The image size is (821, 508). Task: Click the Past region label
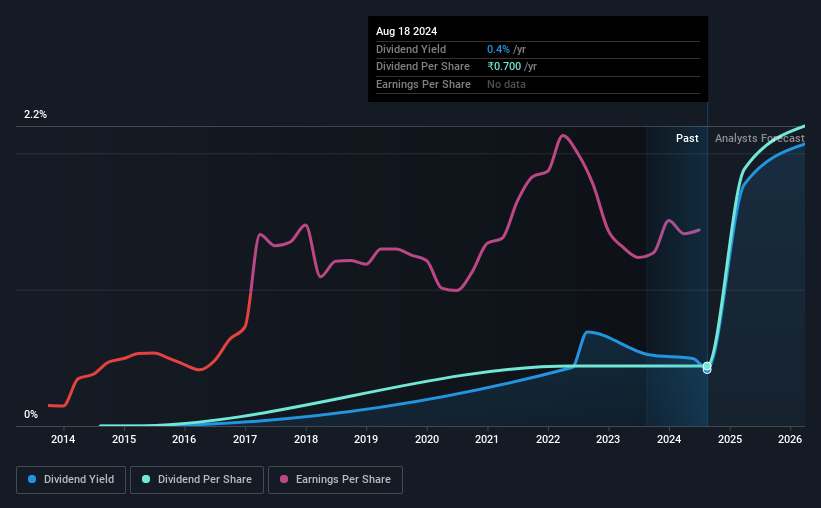click(x=687, y=138)
